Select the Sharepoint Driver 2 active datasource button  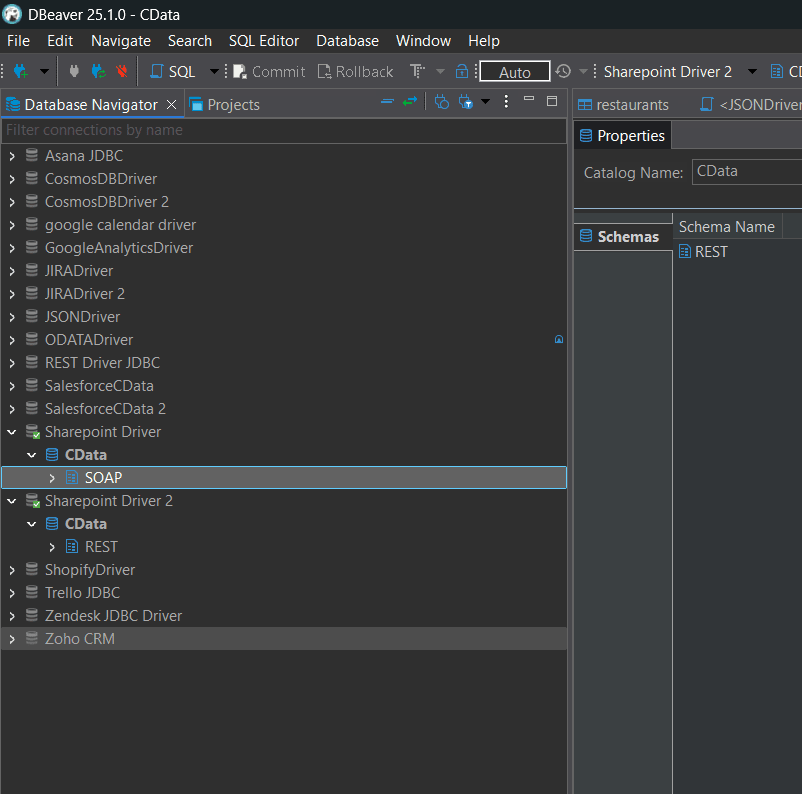(668, 71)
